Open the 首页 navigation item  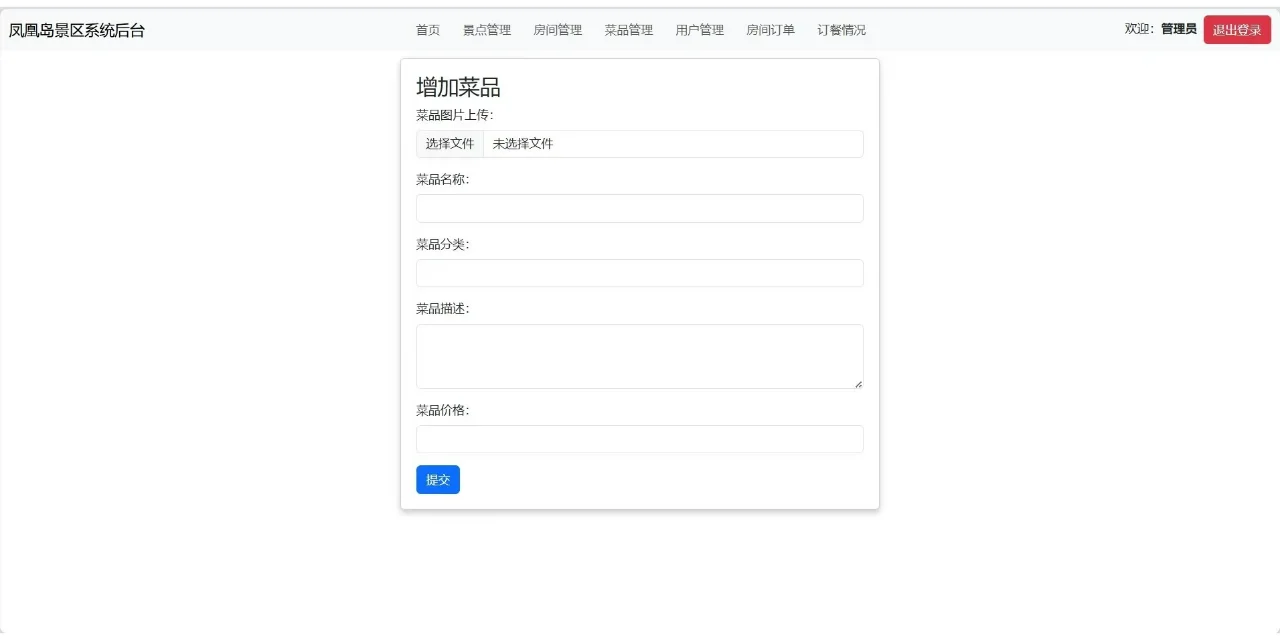(427, 30)
